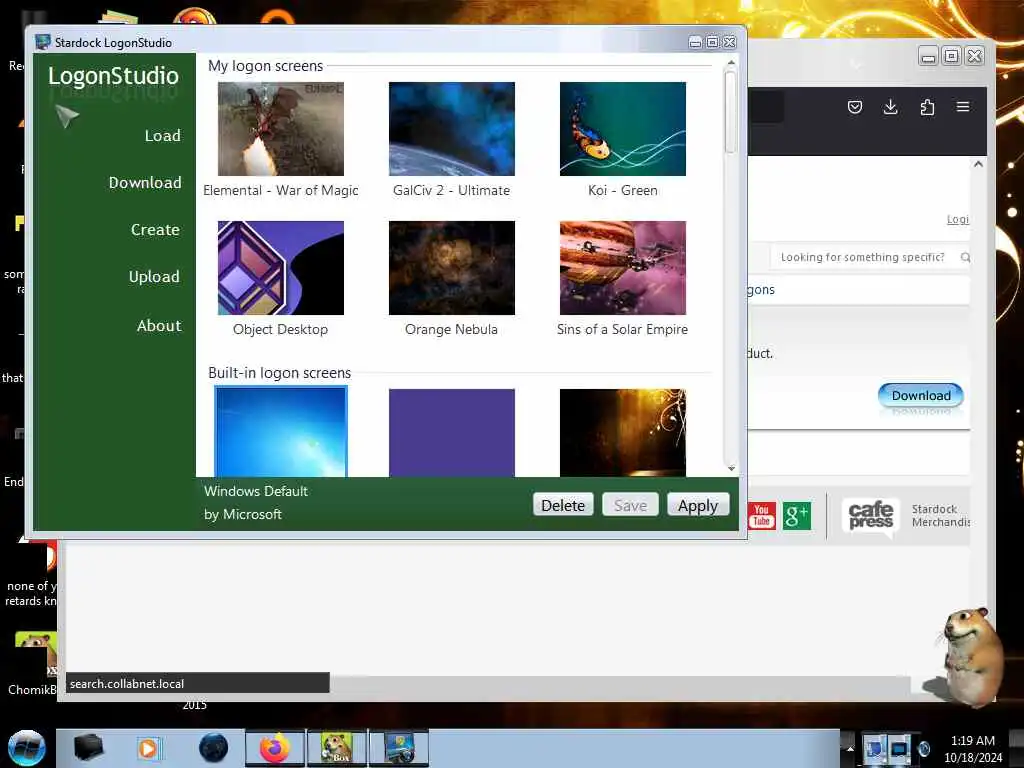1024x768 pixels.
Task: Select the Sins of a Solar Empire thumbnail
Action: (623, 268)
